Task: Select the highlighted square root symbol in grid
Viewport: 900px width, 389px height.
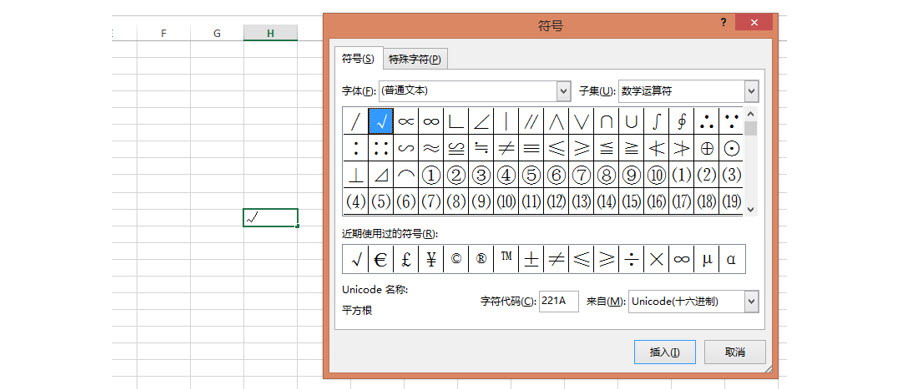Action: click(x=381, y=121)
